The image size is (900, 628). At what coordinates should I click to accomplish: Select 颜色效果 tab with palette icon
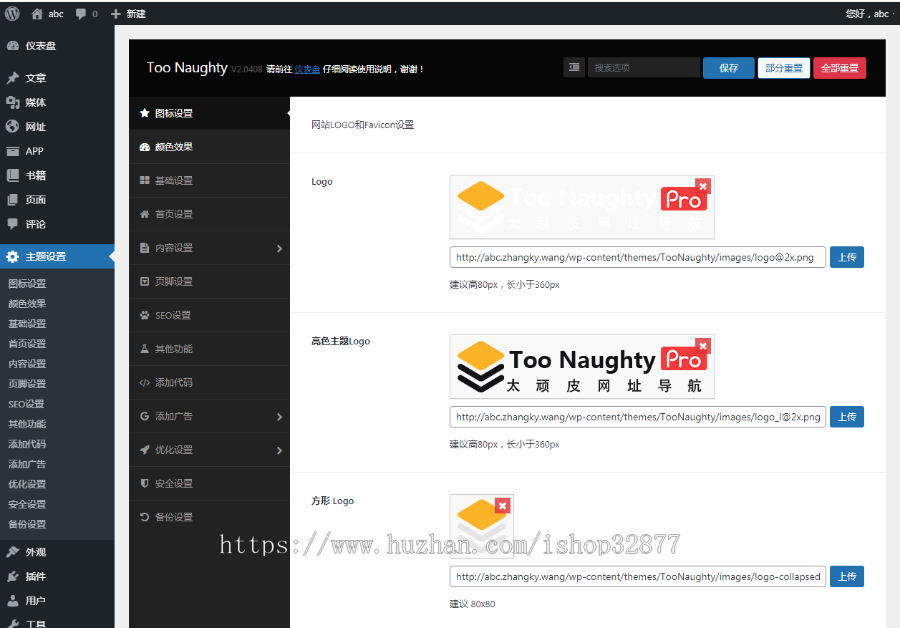coord(210,147)
